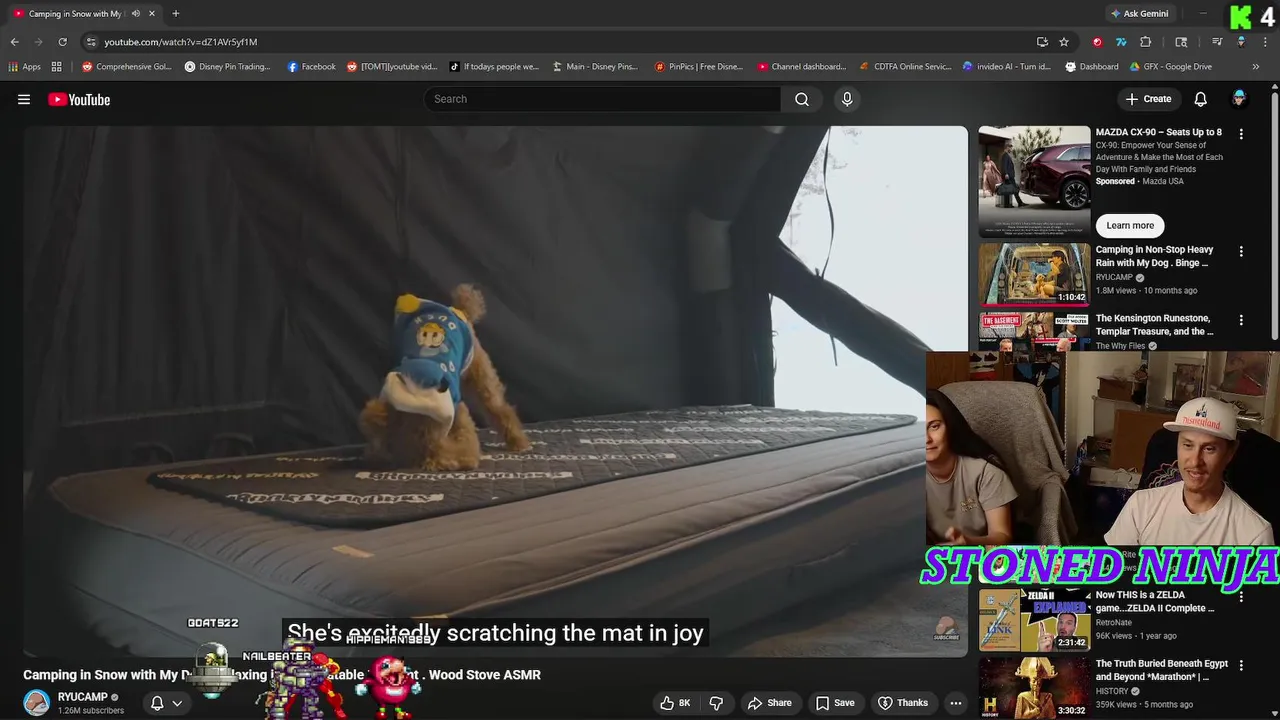Open a new browser tab with plus
Viewport: 1280px width, 720px height.
pos(176,14)
